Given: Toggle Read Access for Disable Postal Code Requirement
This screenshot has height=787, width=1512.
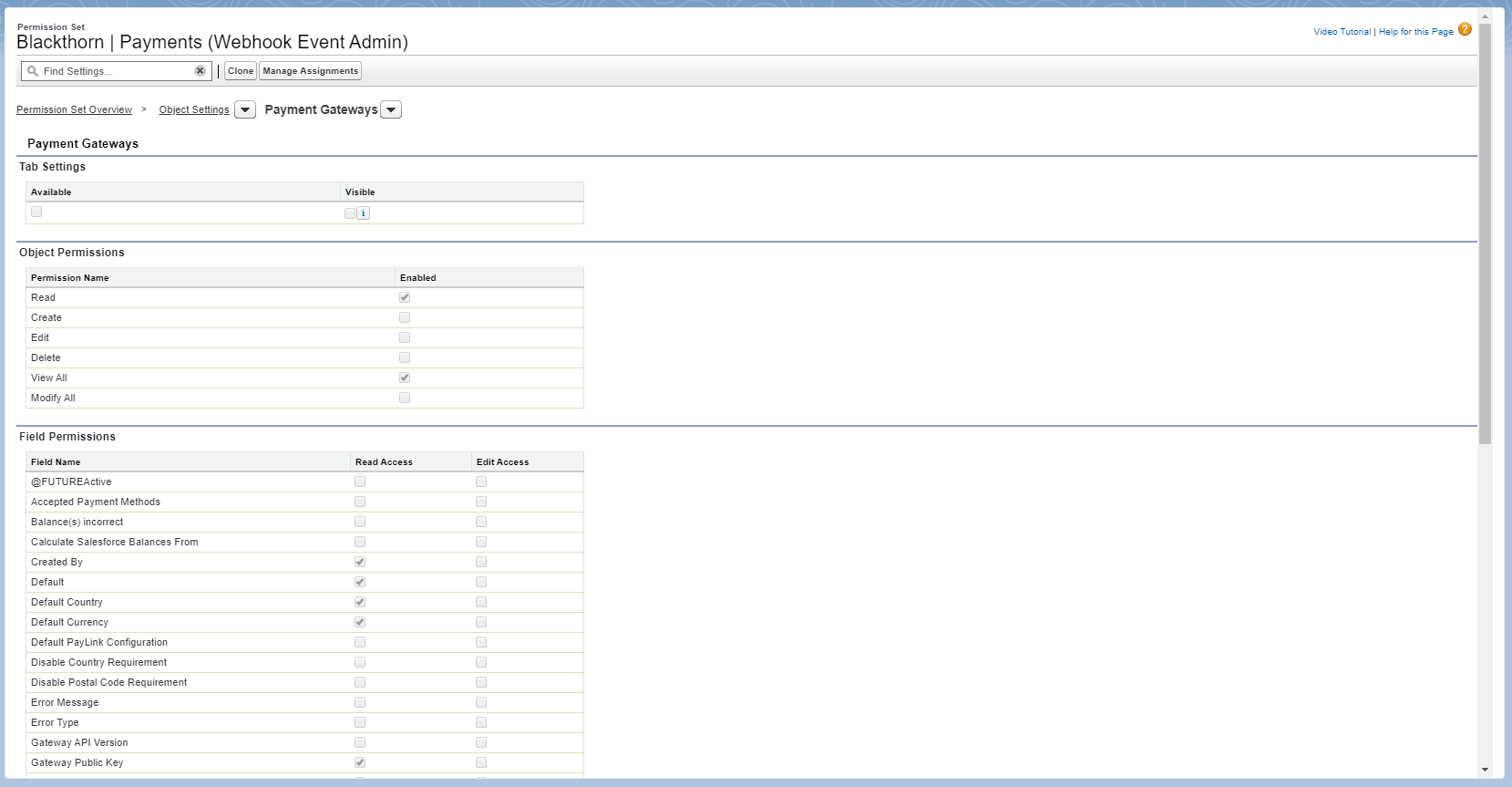Looking at the screenshot, I should coord(360,682).
